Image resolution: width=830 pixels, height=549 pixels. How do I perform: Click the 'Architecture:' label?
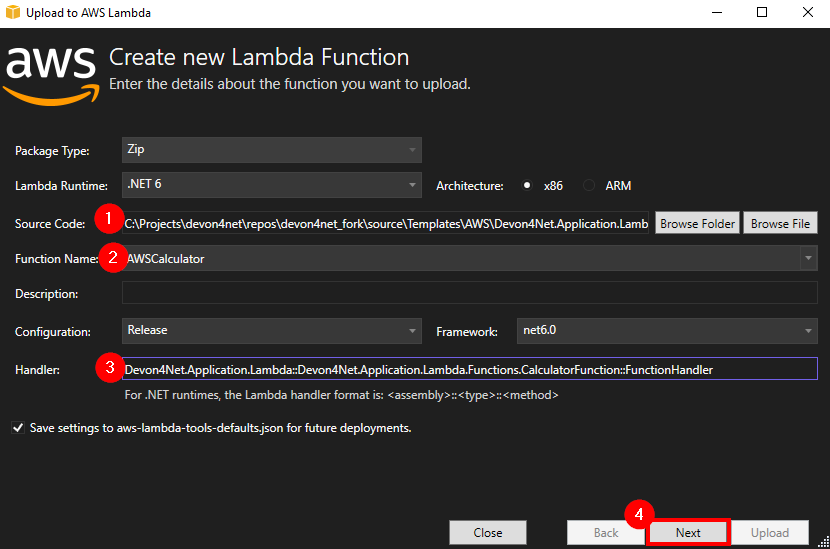[470, 186]
